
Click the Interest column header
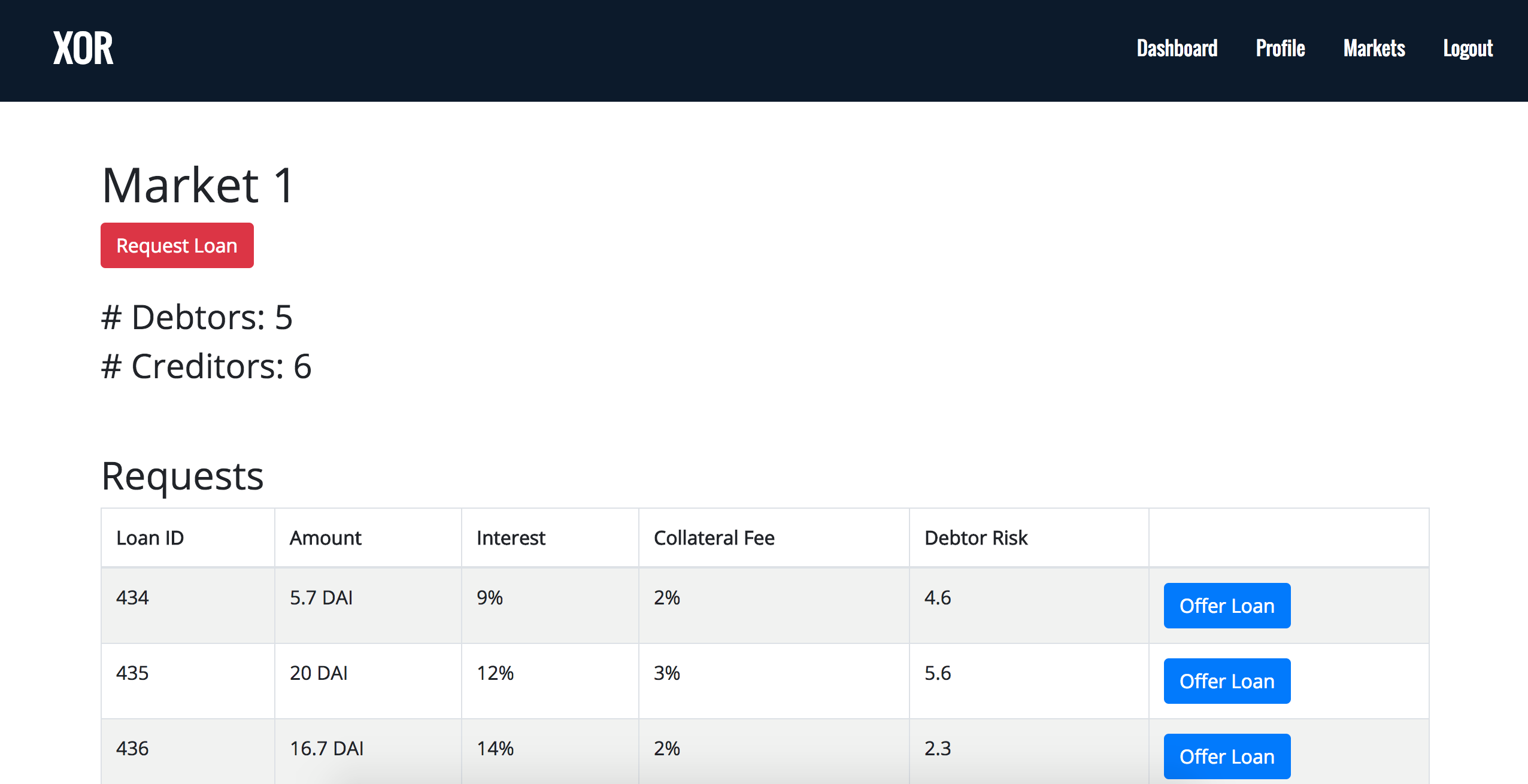click(x=511, y=538)
